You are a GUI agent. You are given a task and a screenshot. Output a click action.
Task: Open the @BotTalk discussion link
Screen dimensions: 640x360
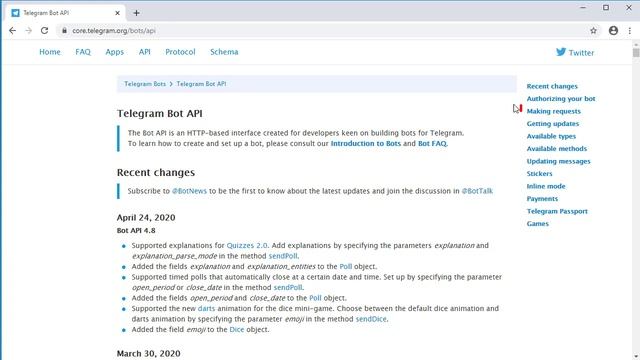point(477,191)
